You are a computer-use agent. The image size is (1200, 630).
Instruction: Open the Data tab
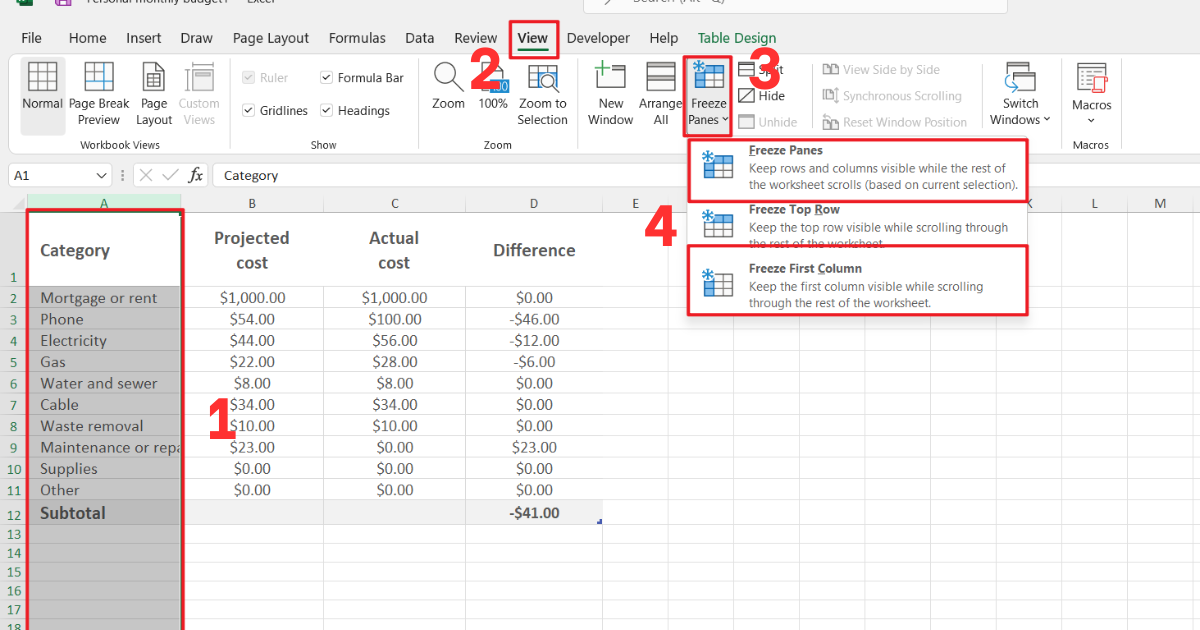420,38
